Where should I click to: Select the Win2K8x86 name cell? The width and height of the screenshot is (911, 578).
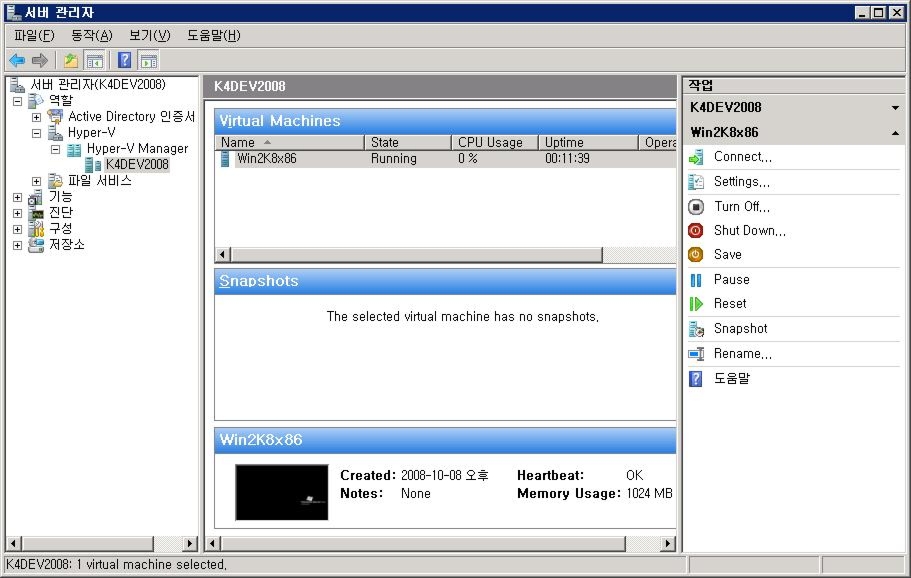pos(267,159)
